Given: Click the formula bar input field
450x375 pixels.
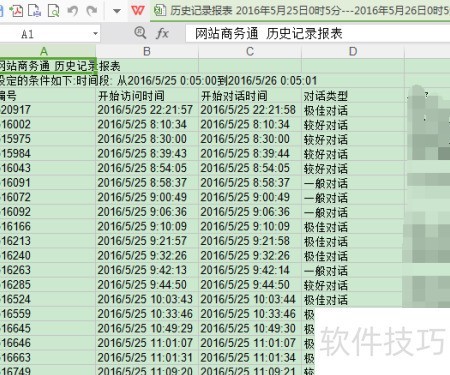Looking at the screenshot, I should [318, 34].
